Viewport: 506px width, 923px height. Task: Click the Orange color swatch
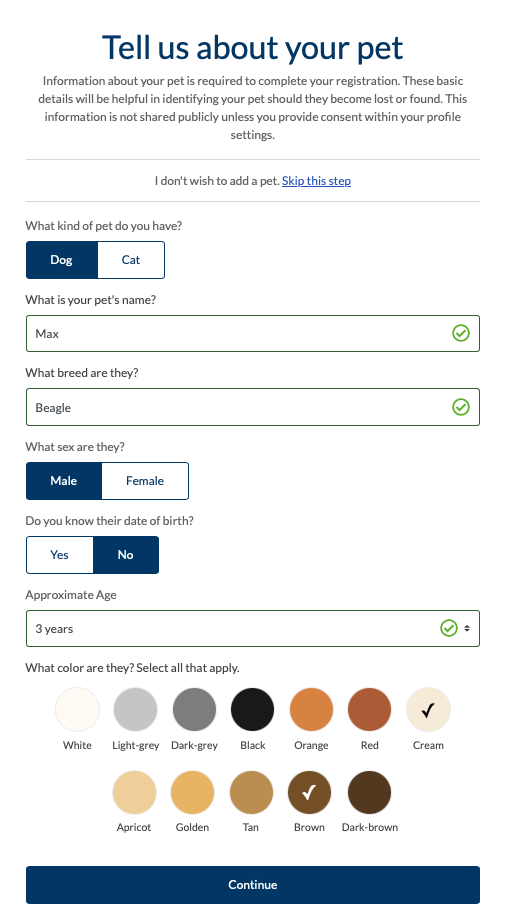[x=311, y=709]
